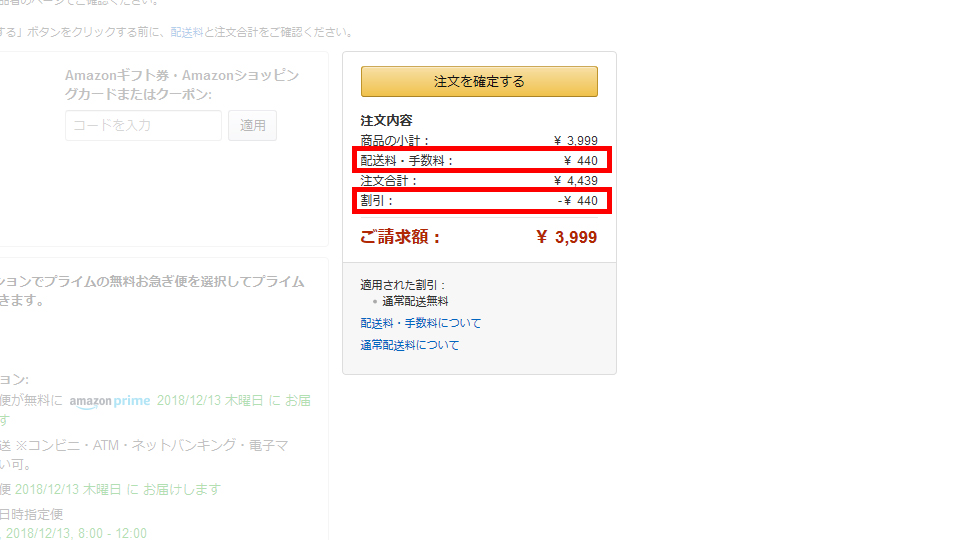
Task: Open 配送料・手数料について link
Action: point(421,323)
